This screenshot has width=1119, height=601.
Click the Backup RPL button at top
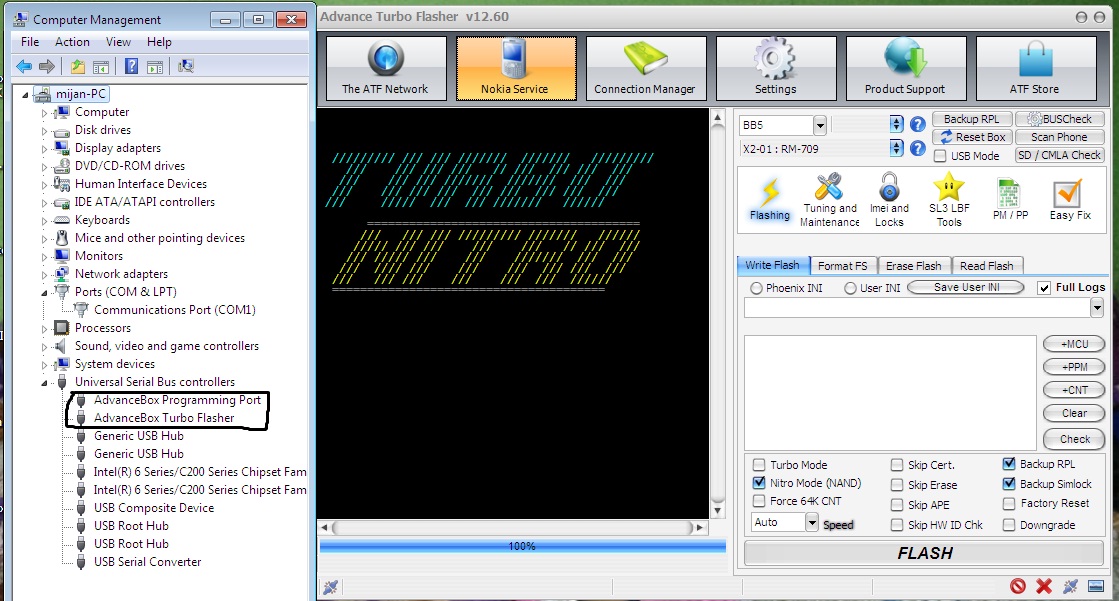tap(971, 118)
